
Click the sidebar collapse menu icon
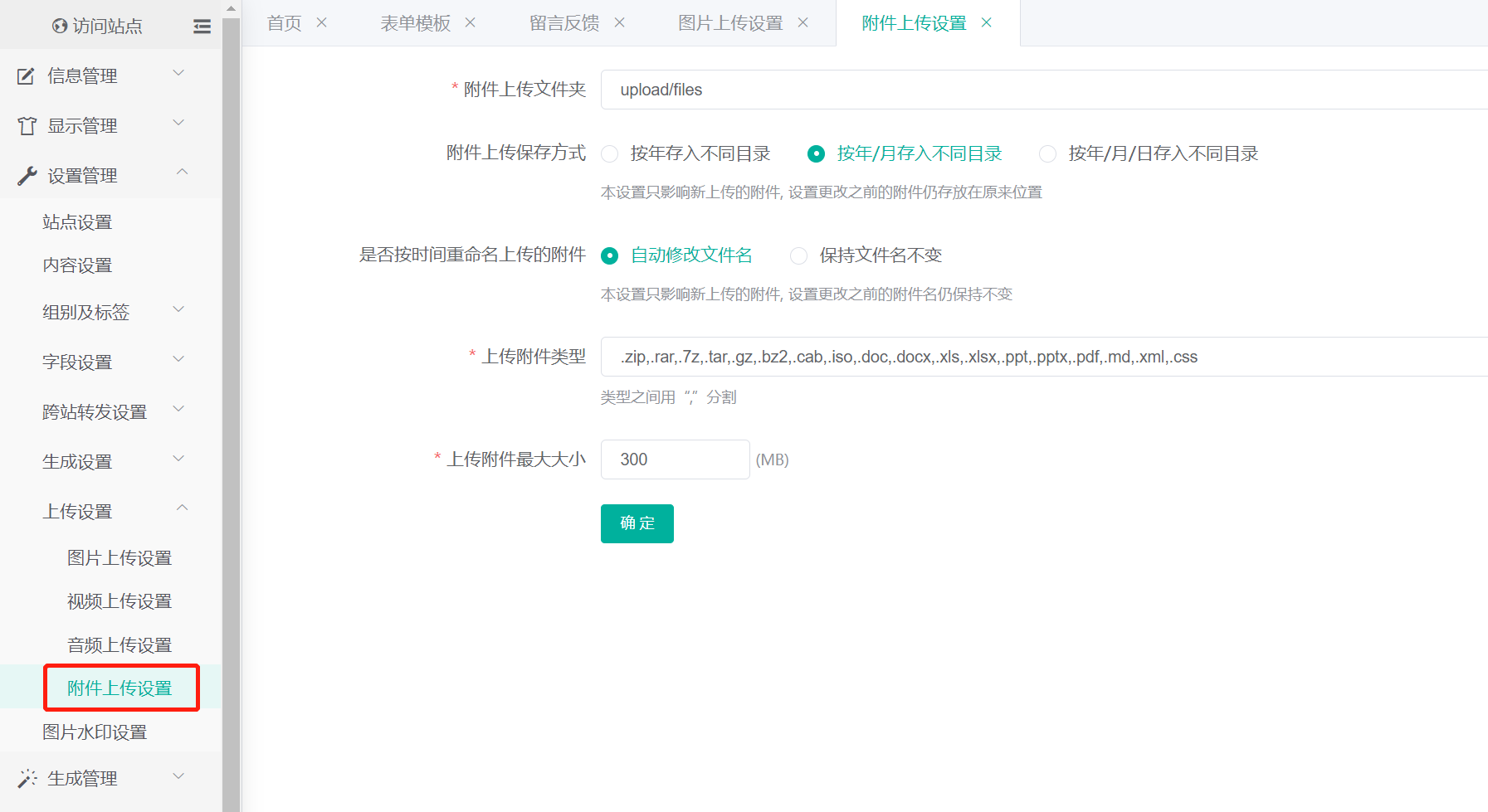tap(202, 27)
